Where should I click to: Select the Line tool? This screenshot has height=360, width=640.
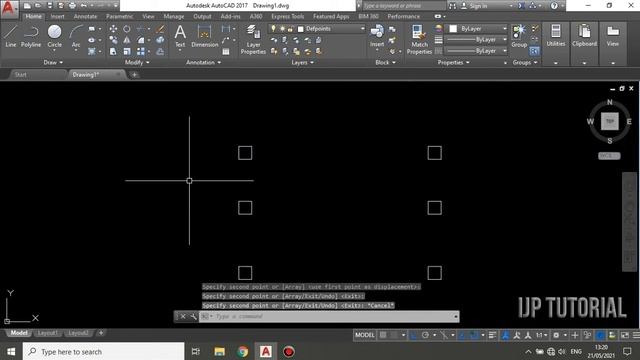point(11,36)
